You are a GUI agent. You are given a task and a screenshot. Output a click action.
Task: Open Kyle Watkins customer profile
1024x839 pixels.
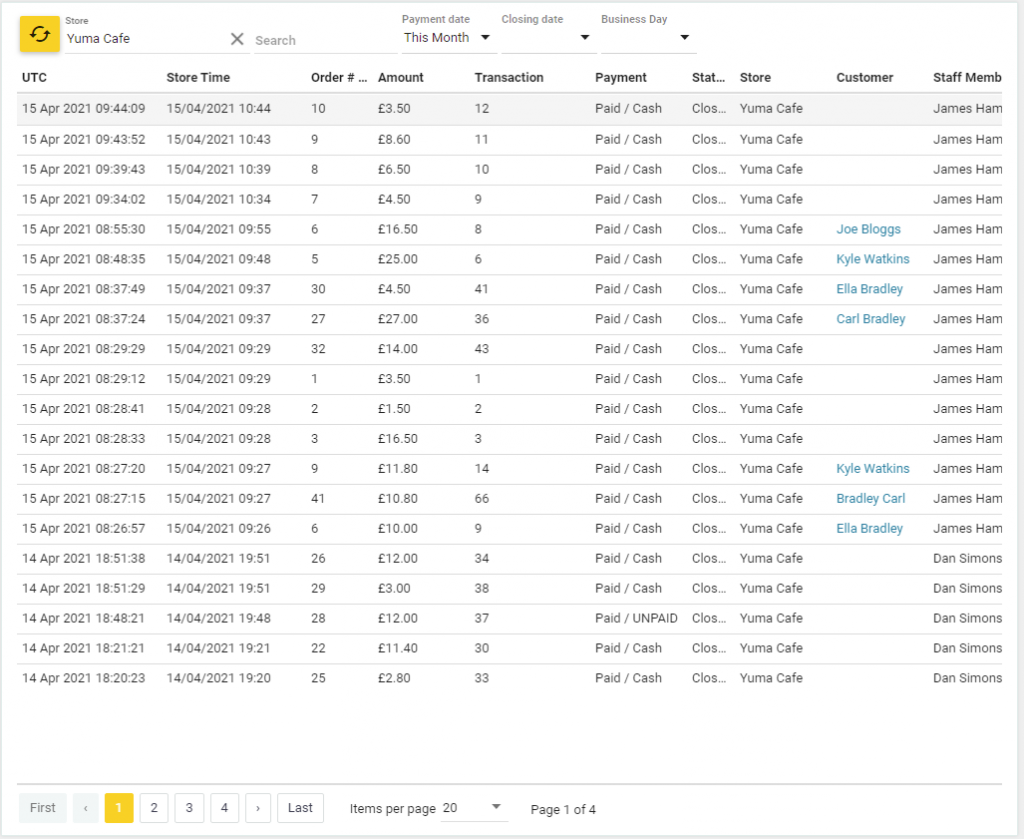coord(872,259)
